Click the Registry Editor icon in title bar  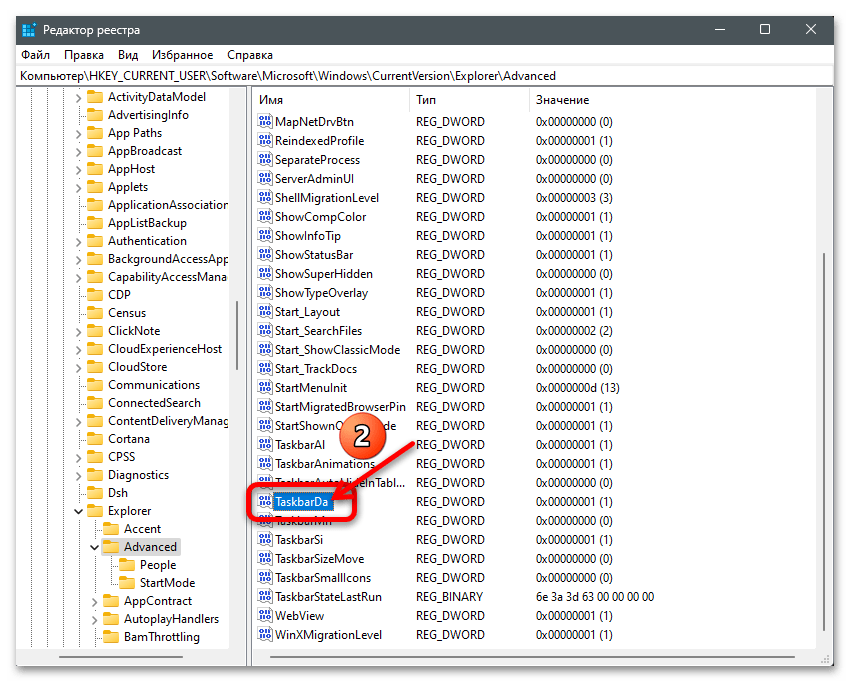pos(29,30)
